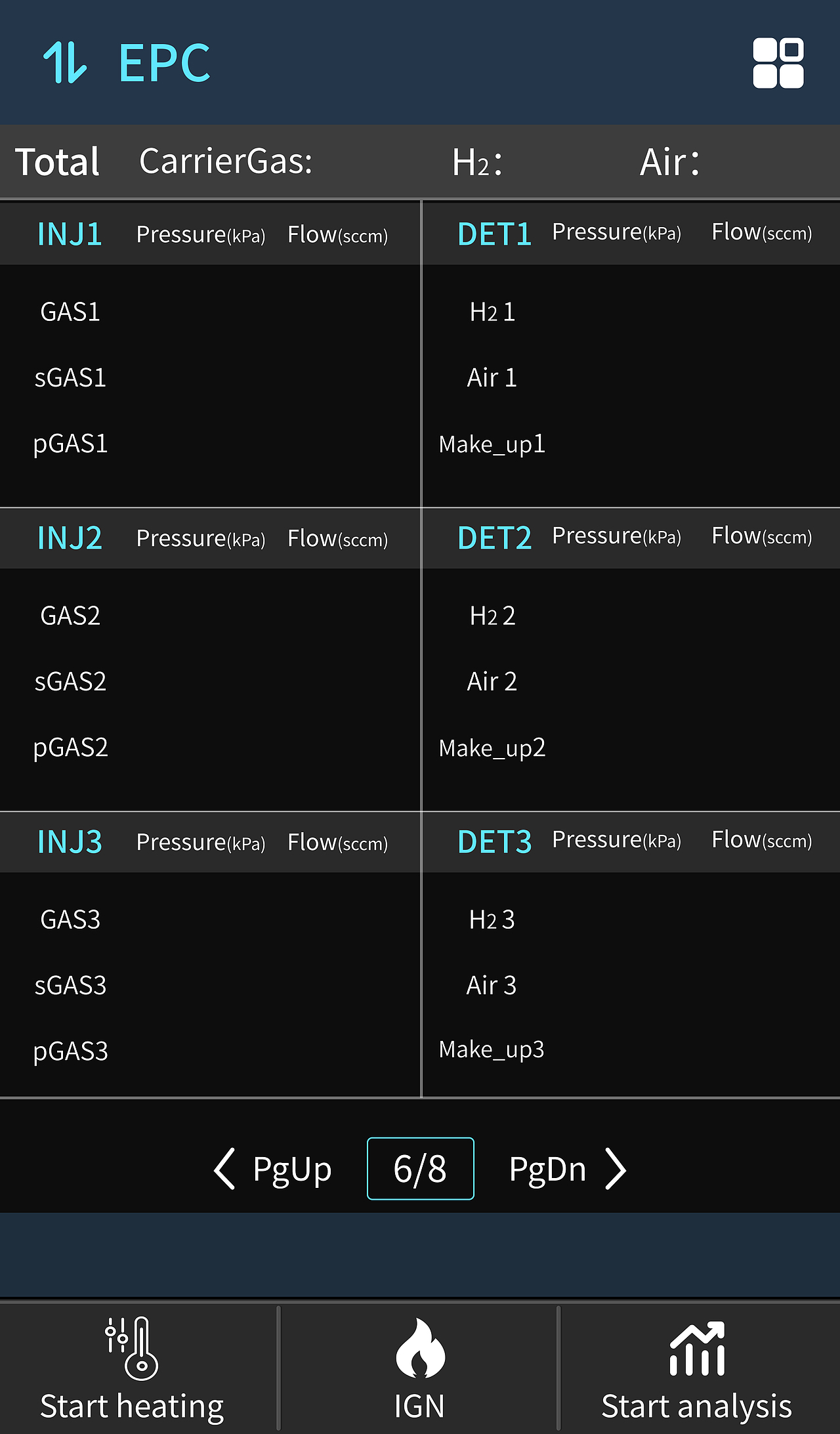The height and width of the screenshot is (1434, 840).
Task: Click the right chevron beside PgDn
Action: [616, 1169]
